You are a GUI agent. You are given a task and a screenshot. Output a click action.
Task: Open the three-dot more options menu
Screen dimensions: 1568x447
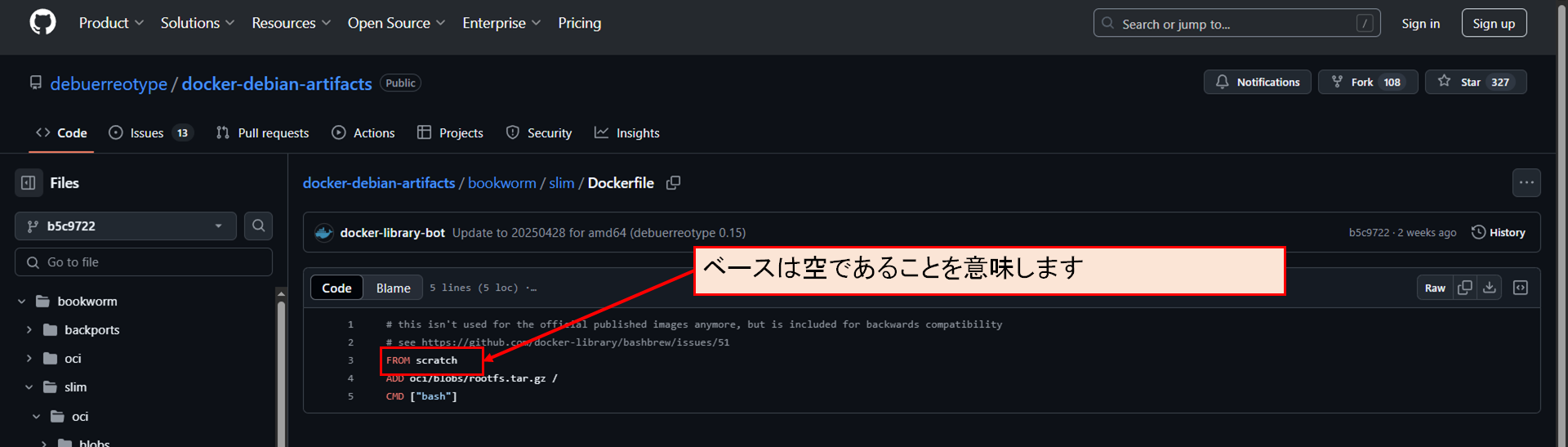click(1526, 183)
